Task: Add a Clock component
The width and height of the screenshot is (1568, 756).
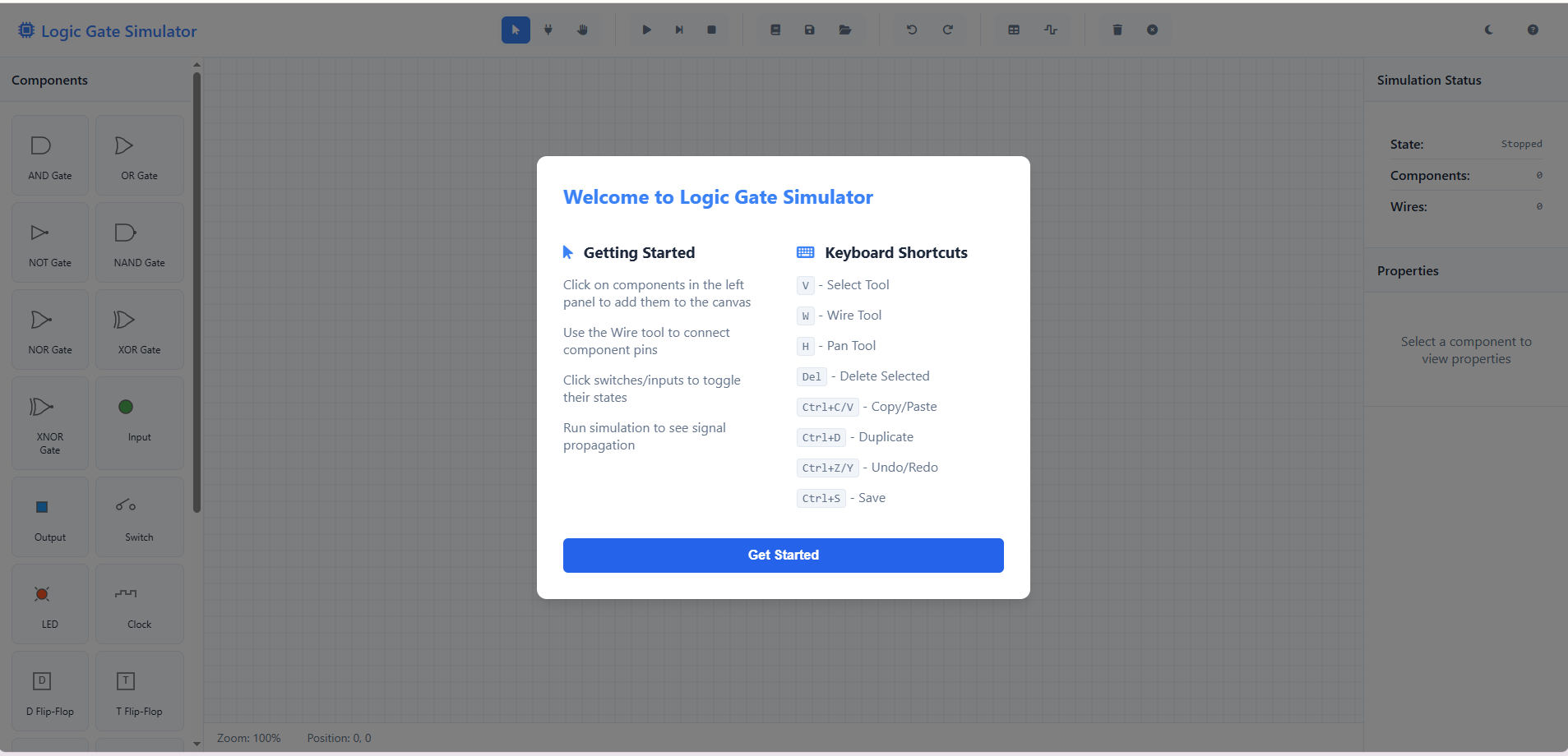Action: [139, 603]
